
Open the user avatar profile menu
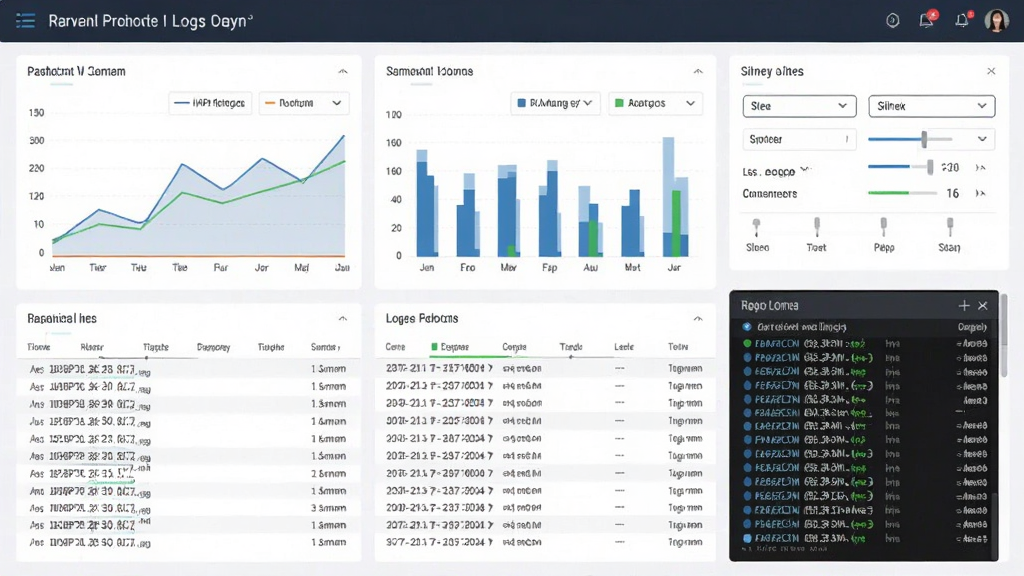997,21
